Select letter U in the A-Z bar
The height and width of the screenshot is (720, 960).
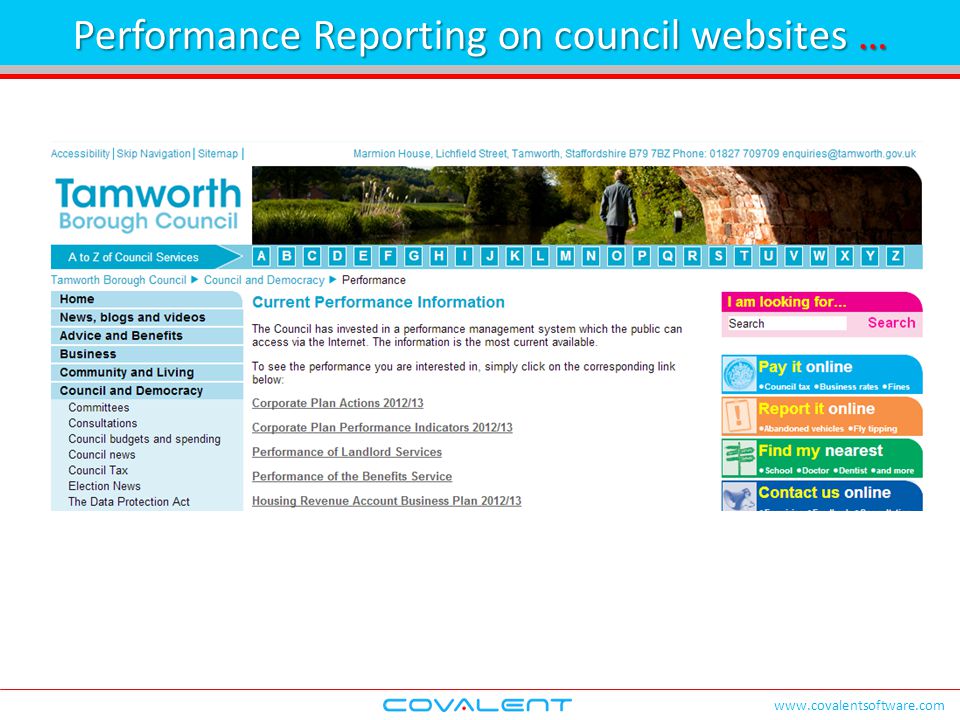tap(768, 256)
